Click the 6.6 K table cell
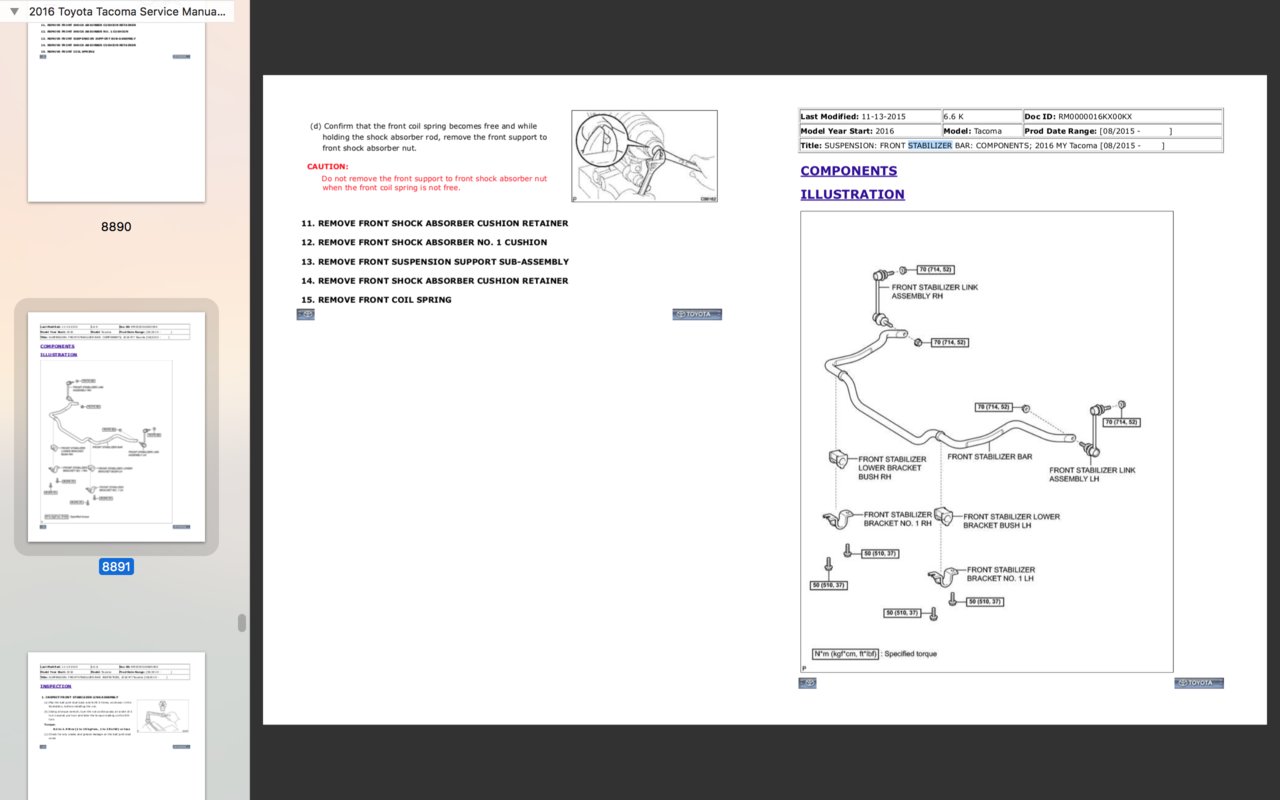The width and height of the screenshot is (1280, 800). pos(982,117)
